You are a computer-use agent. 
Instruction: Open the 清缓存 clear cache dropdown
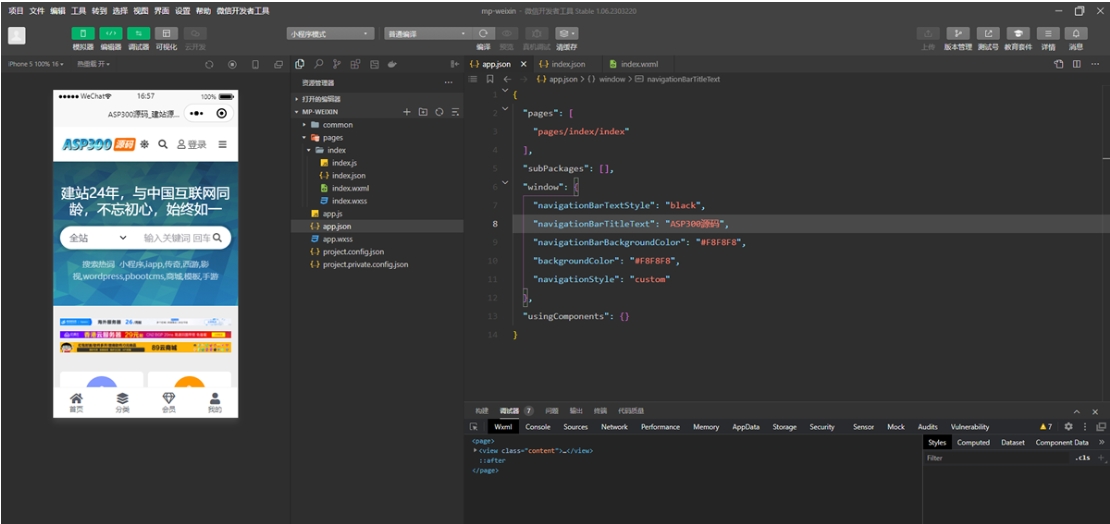[566, 33]
